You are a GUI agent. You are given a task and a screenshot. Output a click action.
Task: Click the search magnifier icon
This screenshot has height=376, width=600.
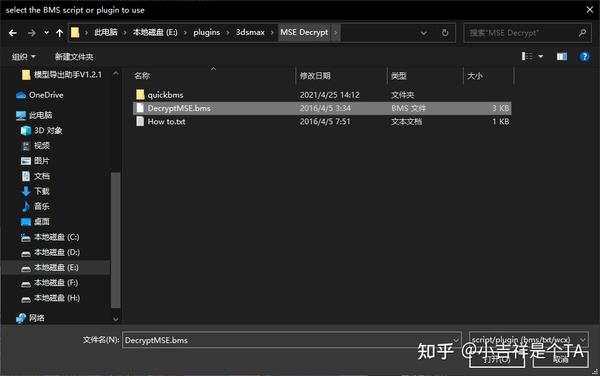coord(582,33)
